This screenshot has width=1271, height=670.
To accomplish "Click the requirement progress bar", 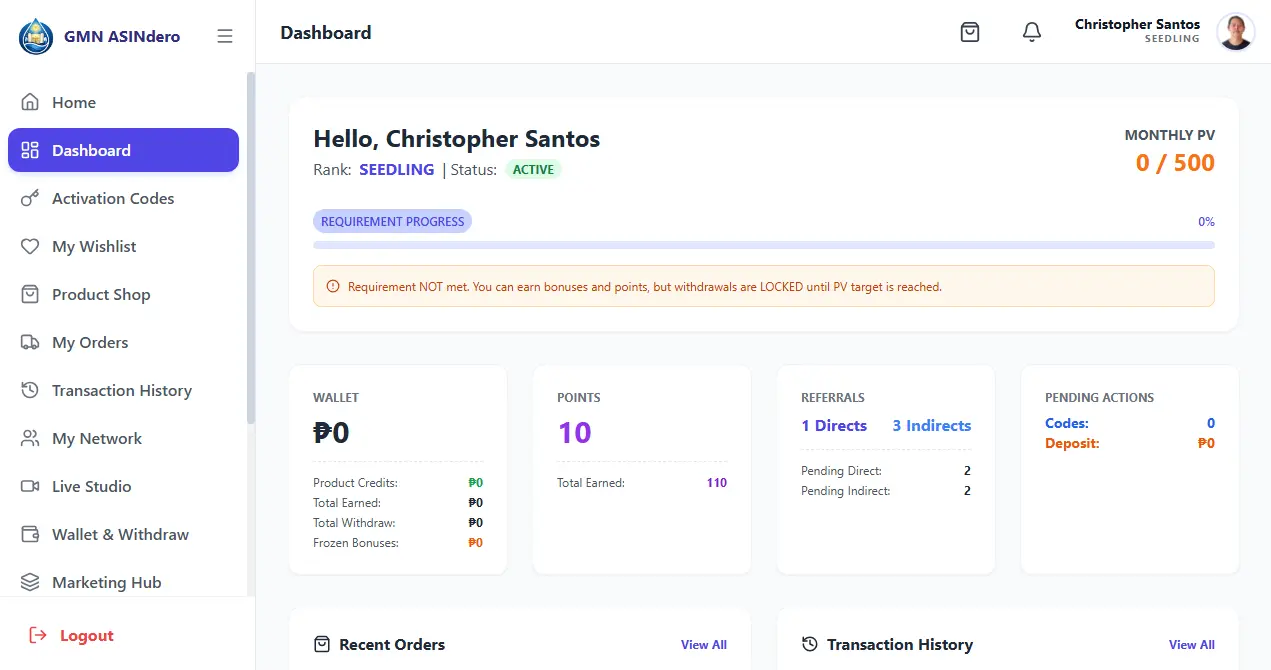I will tap(764, 245).
